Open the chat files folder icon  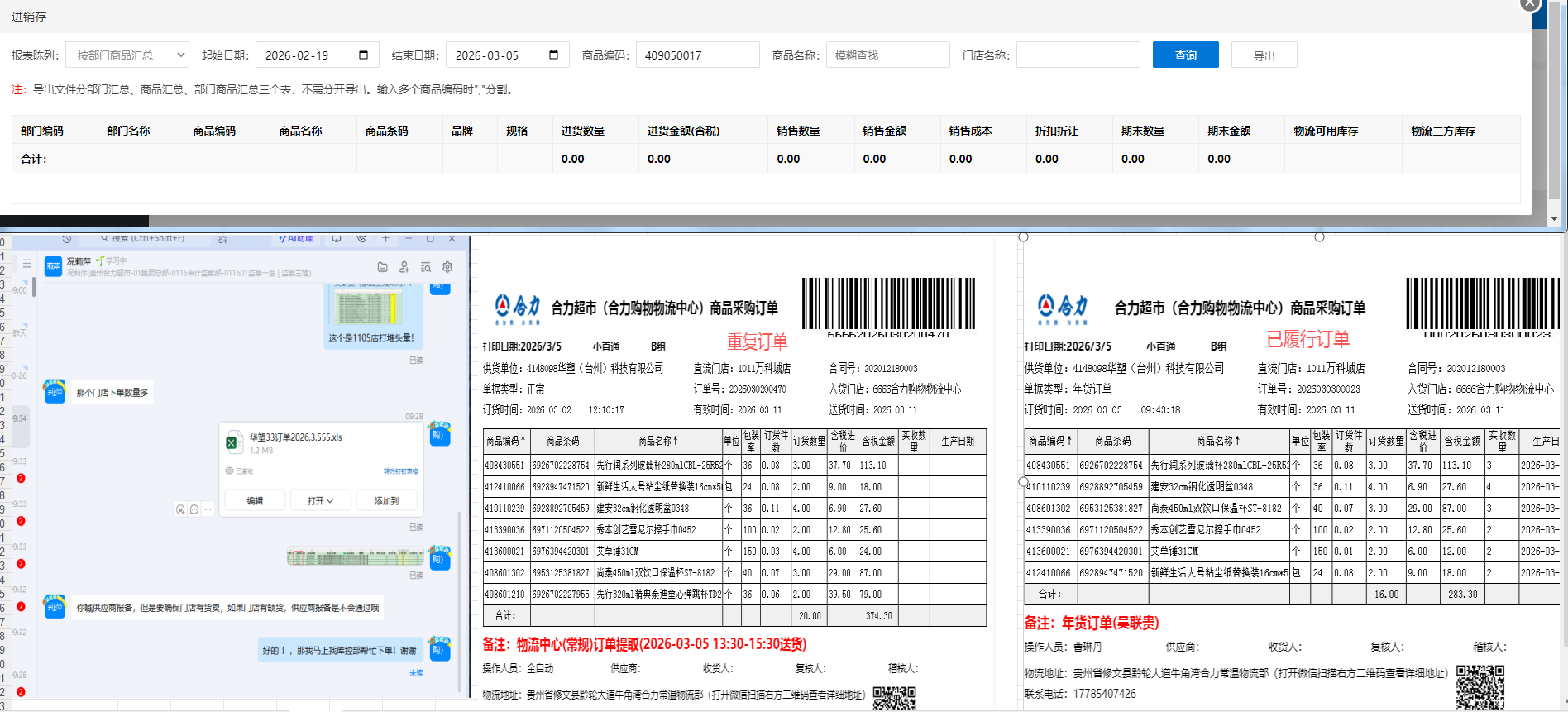tap(382, 267)
